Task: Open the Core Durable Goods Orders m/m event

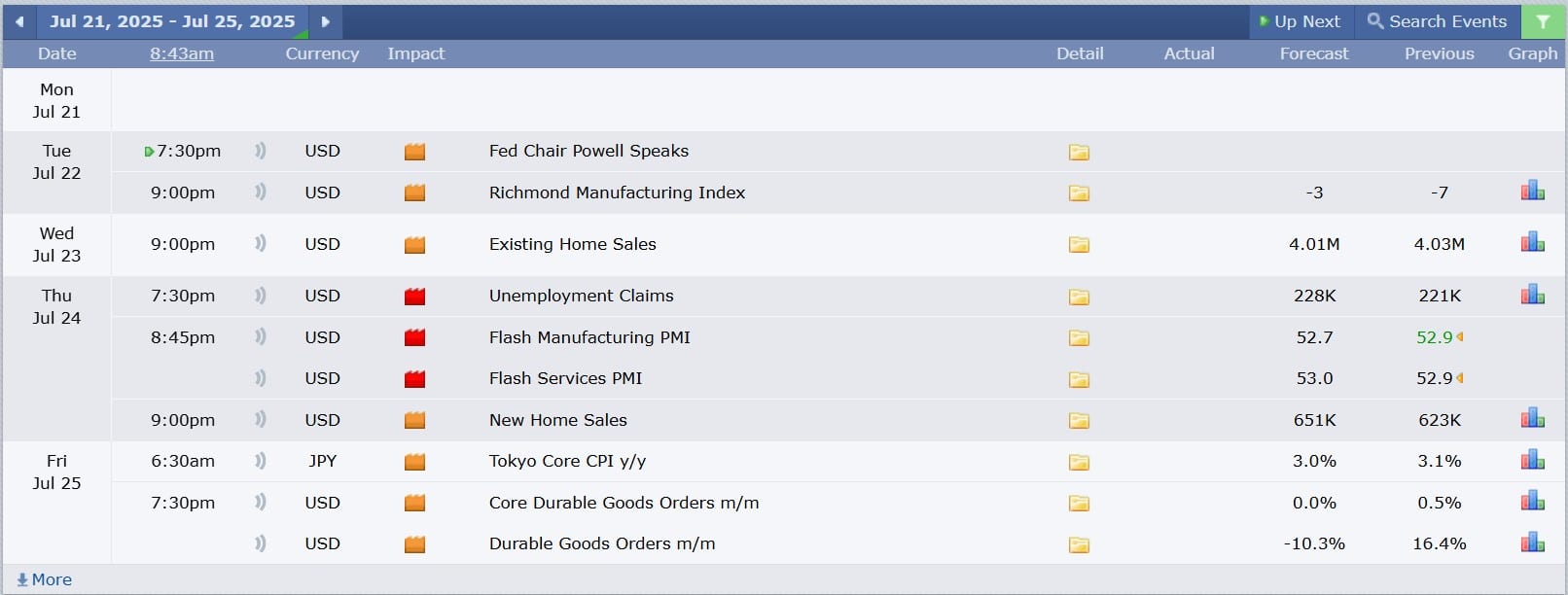Action: [624, 503]
